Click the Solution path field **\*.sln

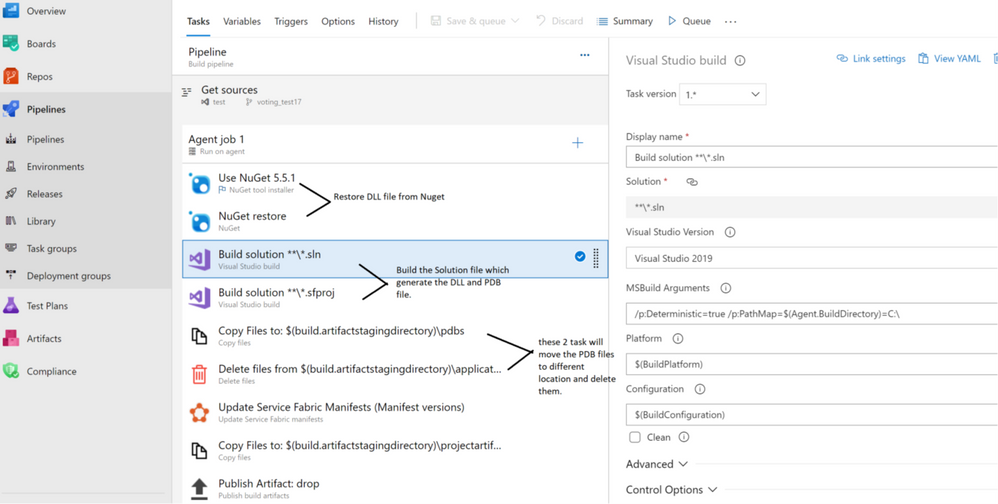(812, 207)
